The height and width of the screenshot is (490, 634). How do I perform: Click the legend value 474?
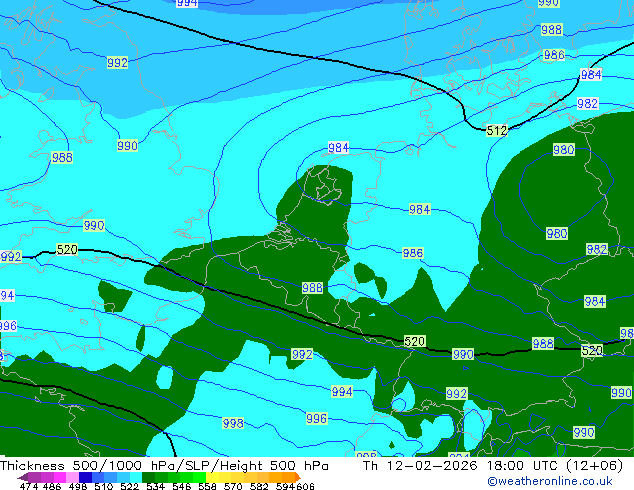[29, 486]
